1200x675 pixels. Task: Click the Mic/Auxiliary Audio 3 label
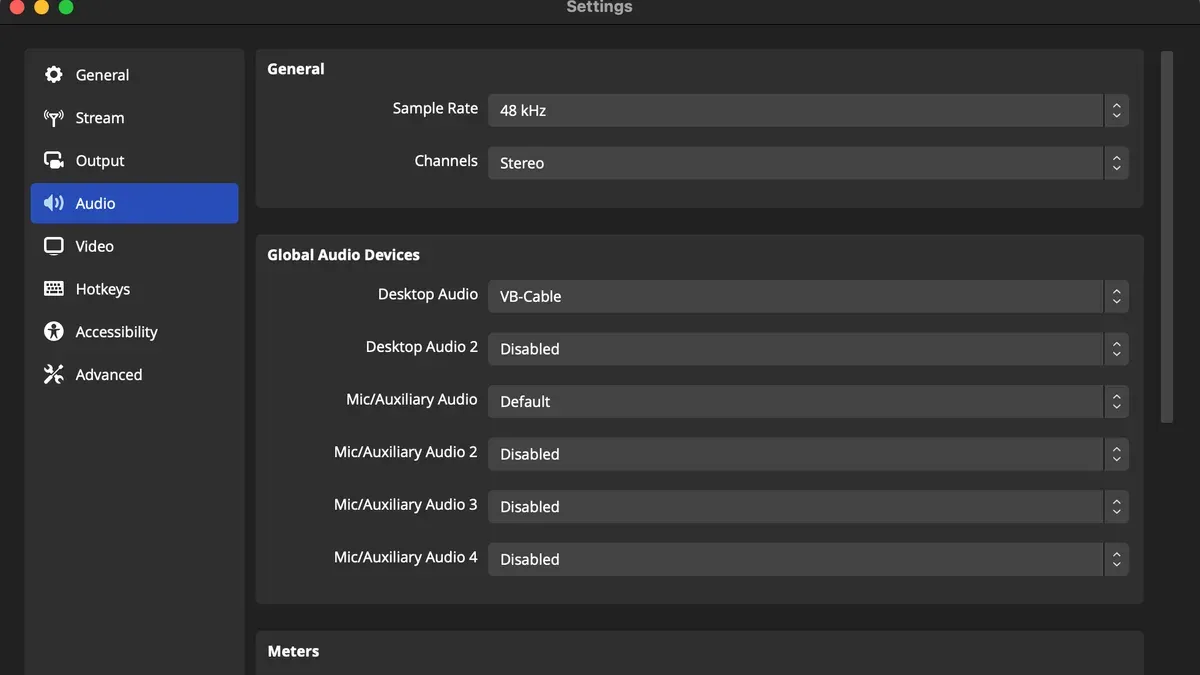406,505
